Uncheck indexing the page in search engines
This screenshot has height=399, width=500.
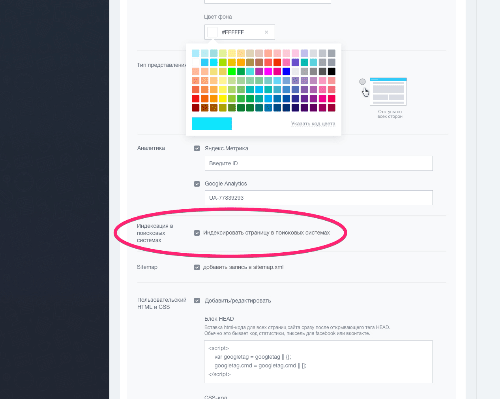(x=197, y=233)
